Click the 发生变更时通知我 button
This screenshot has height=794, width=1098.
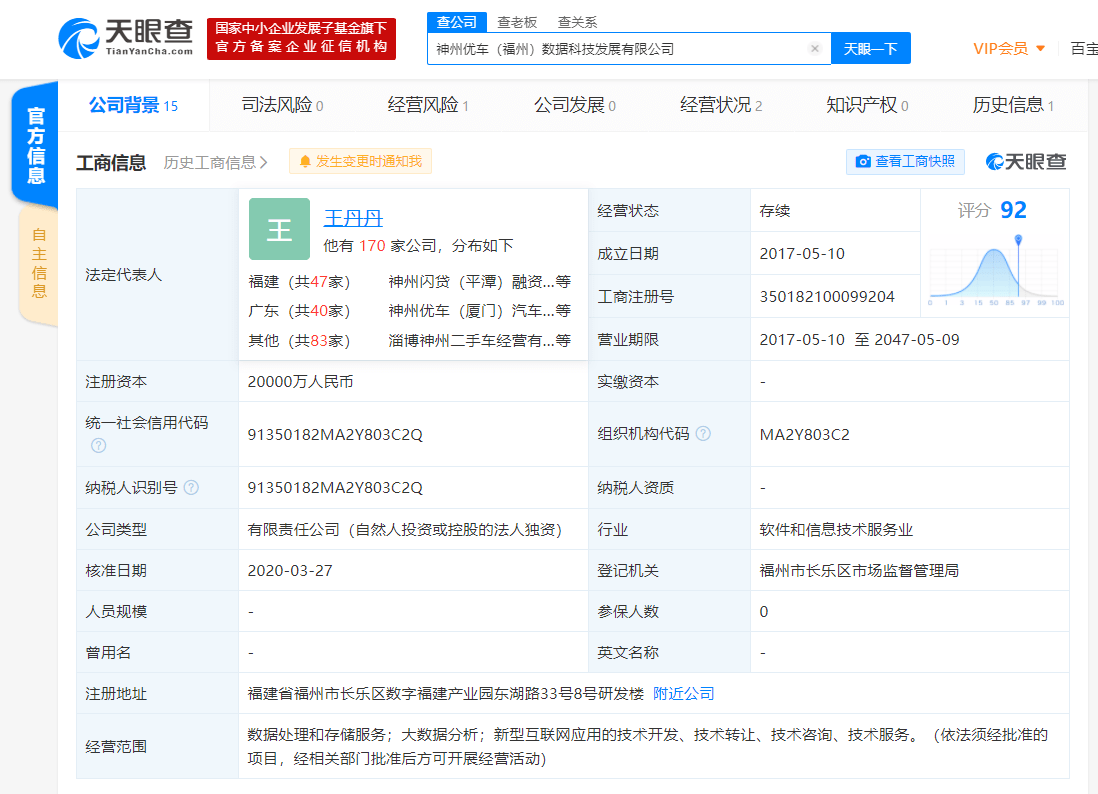(x=360, y=161)
